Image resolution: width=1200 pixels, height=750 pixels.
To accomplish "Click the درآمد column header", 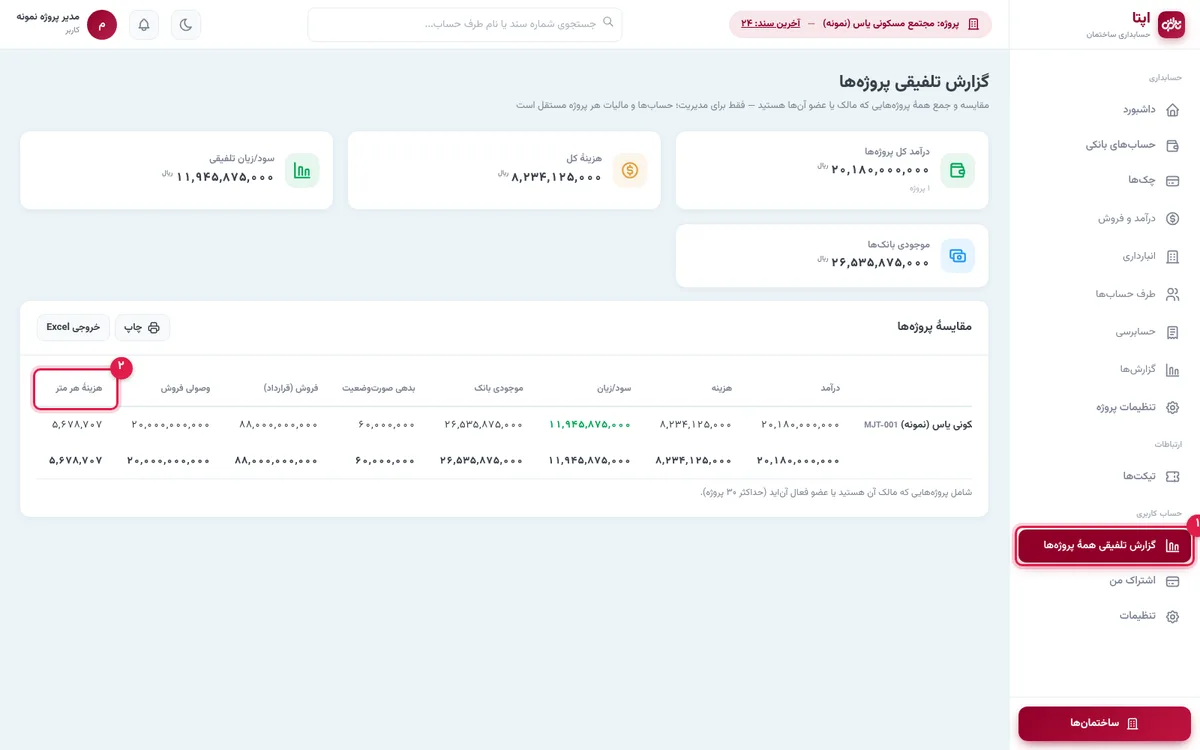I will (829, 388).
